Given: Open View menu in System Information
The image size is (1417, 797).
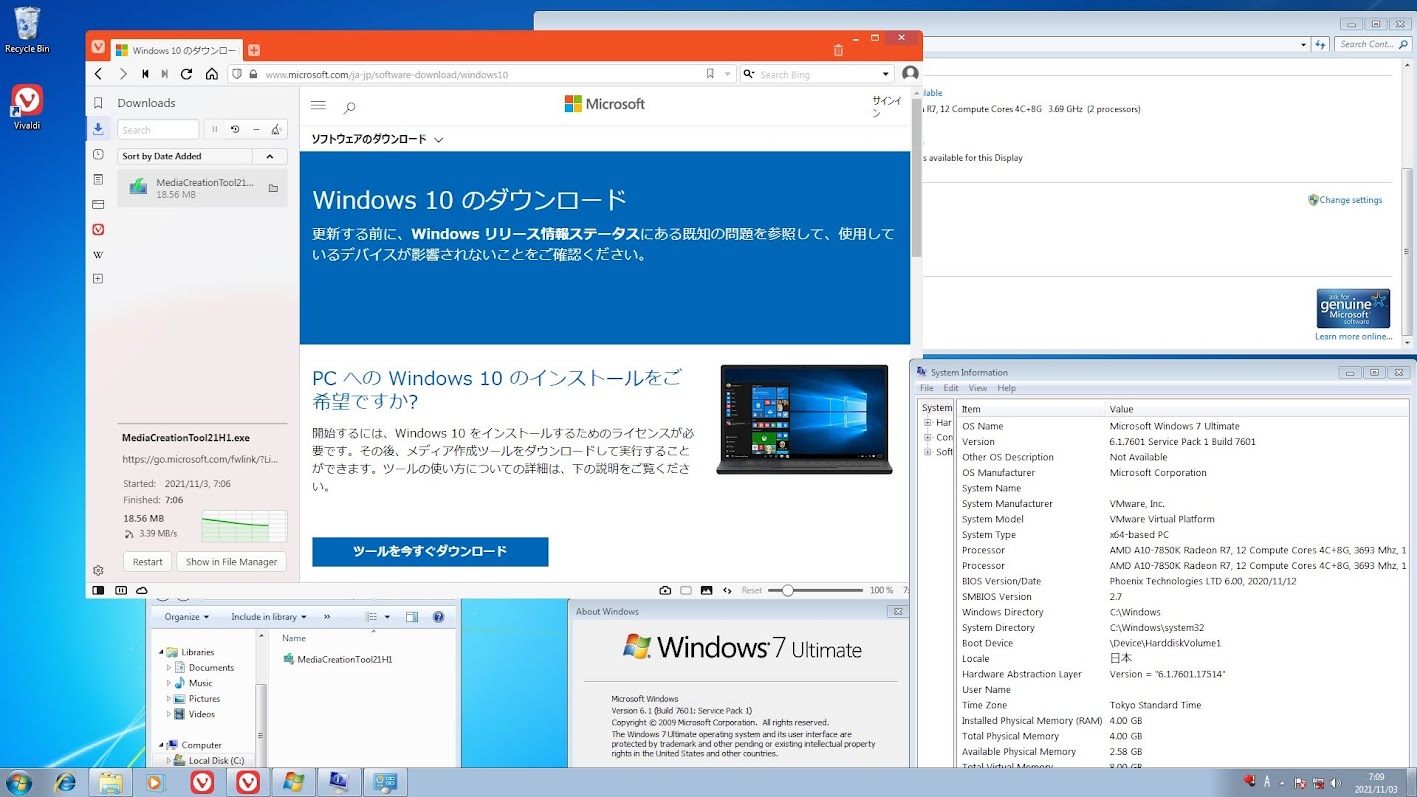Looking at the screenshot, I should [978, 388].
